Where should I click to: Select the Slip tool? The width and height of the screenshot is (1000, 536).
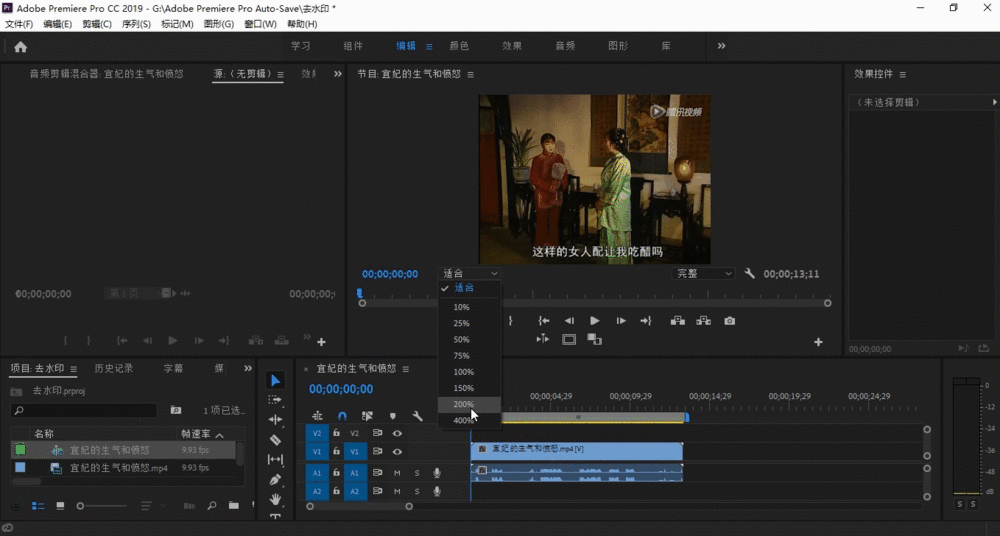[276, 459]
